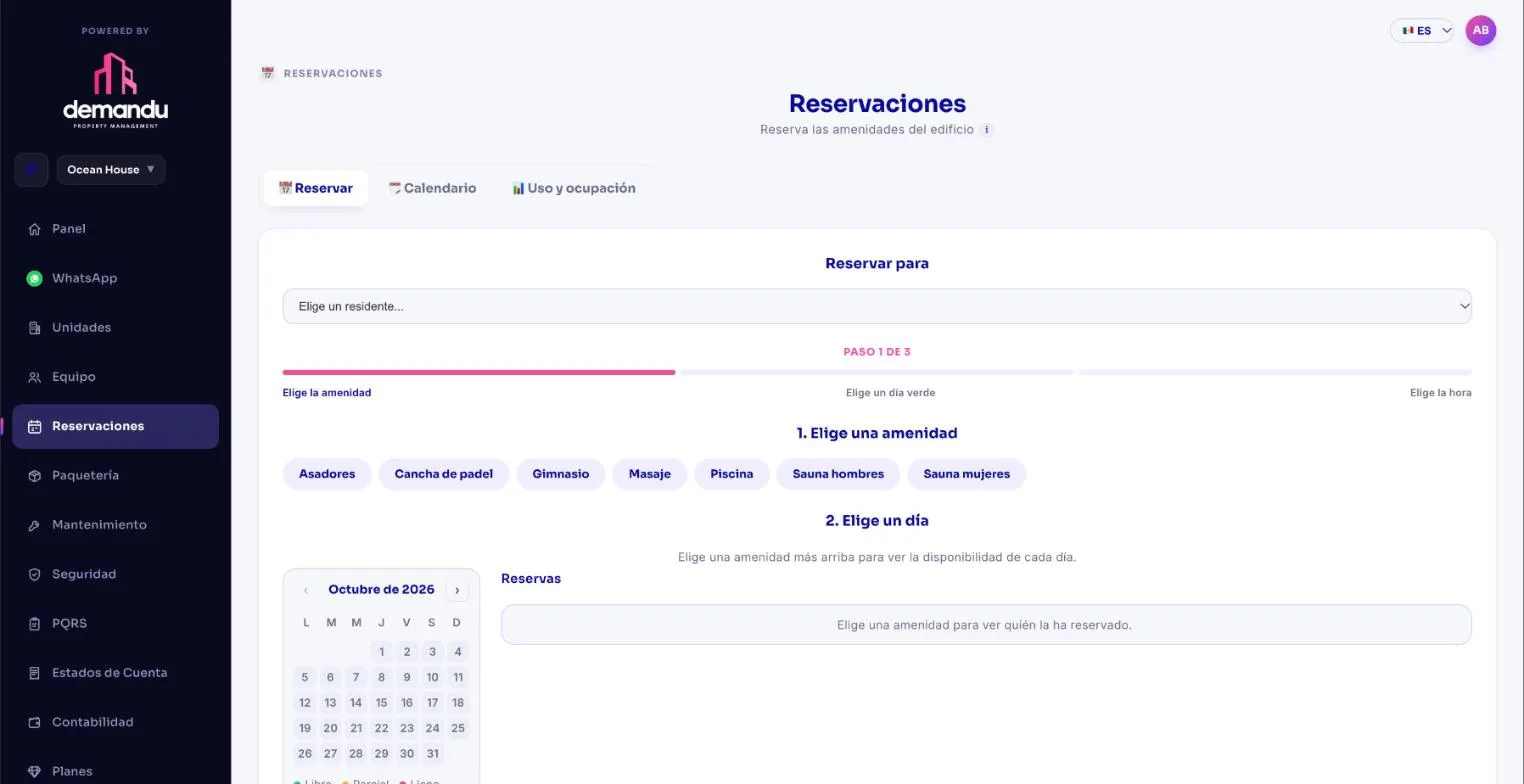Image resolution: width=1524 pixels, height=784 pixels.
Task: Open Seguridad in the sidebar
Action: coord(115,574)
